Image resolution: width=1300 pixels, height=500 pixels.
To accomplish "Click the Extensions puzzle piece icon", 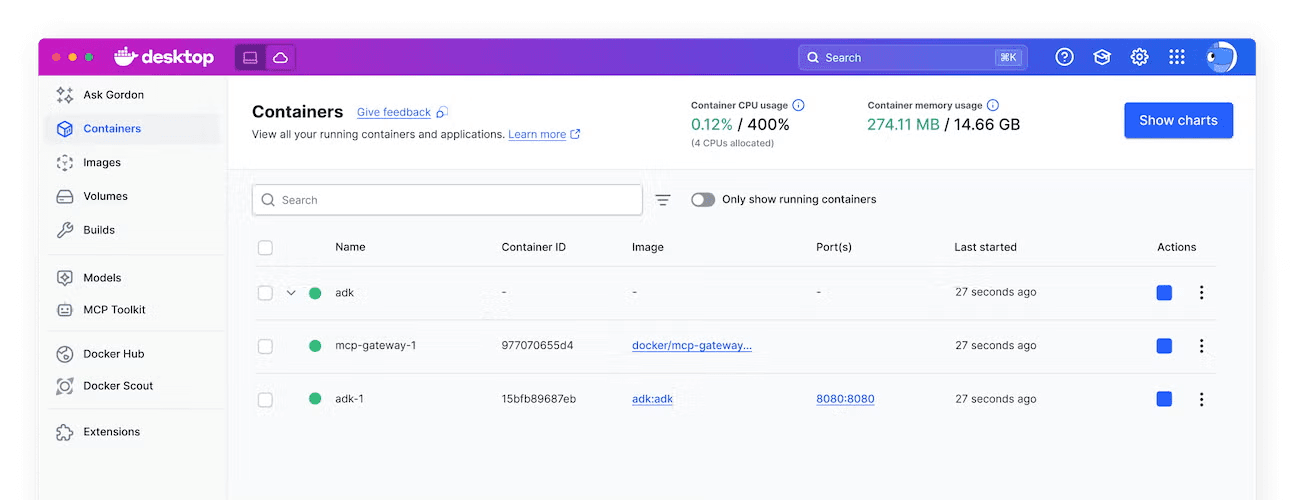I will (65, 432).
